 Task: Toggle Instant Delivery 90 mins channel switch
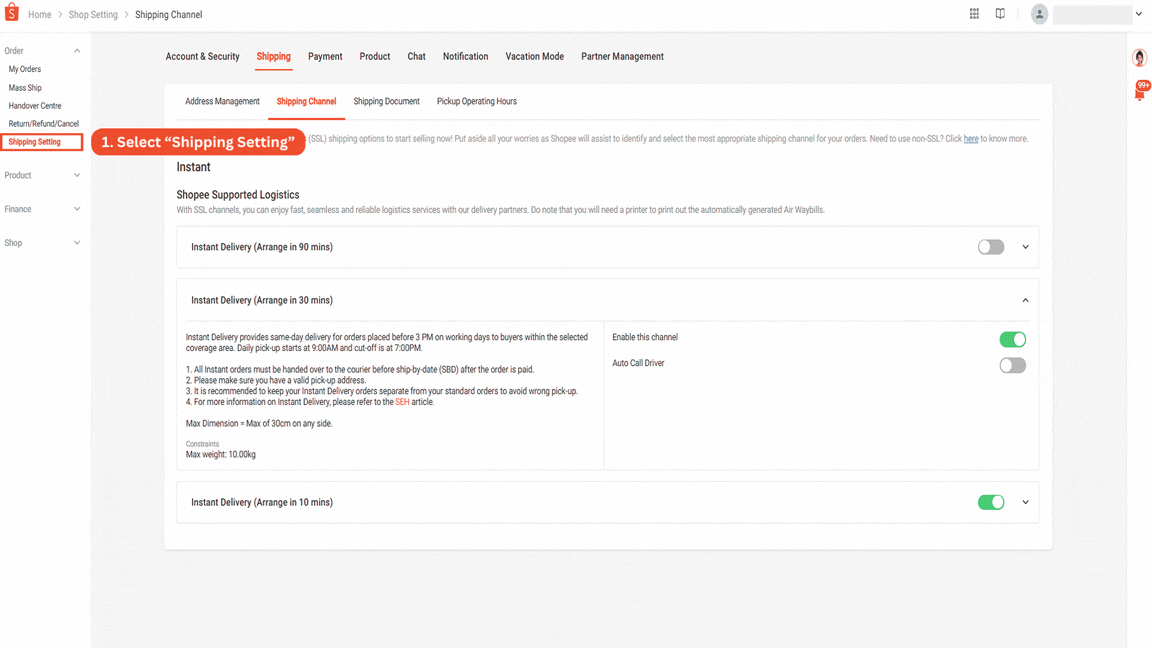(x=990, y=247)
